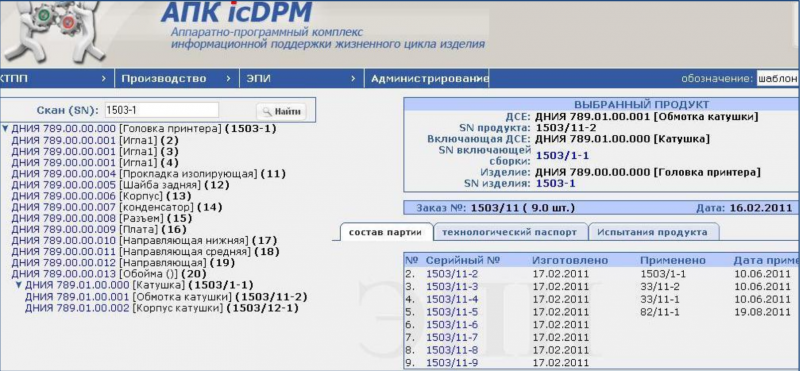Click the Дата 16.02.2011 text
Screen dimensions: 800x371
(744, 208)
